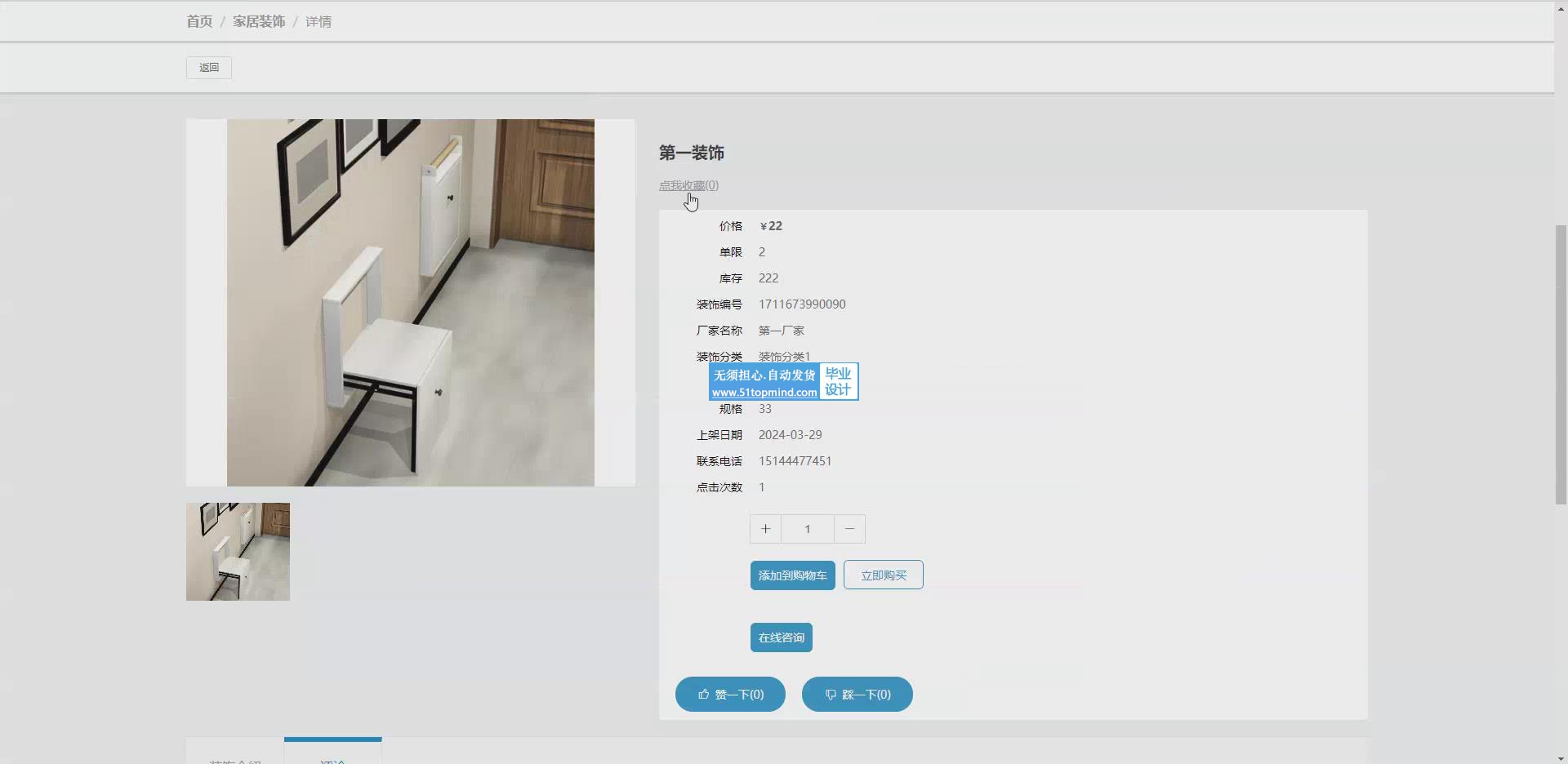Click 立即购买 button
Viewport: 1568px width, 764px height.
click(884, 575)
